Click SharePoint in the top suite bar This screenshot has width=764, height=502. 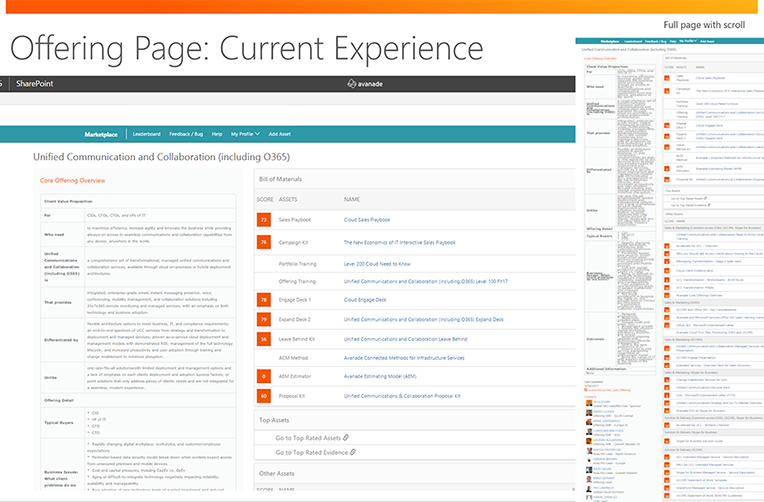tap(34, 83)
